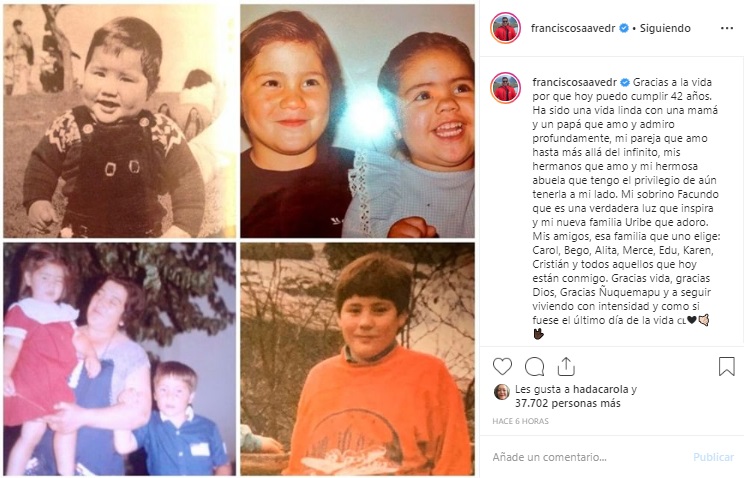Open profile avatar beside the caption
The image size is (744, 478).
[x=505, y=88]
